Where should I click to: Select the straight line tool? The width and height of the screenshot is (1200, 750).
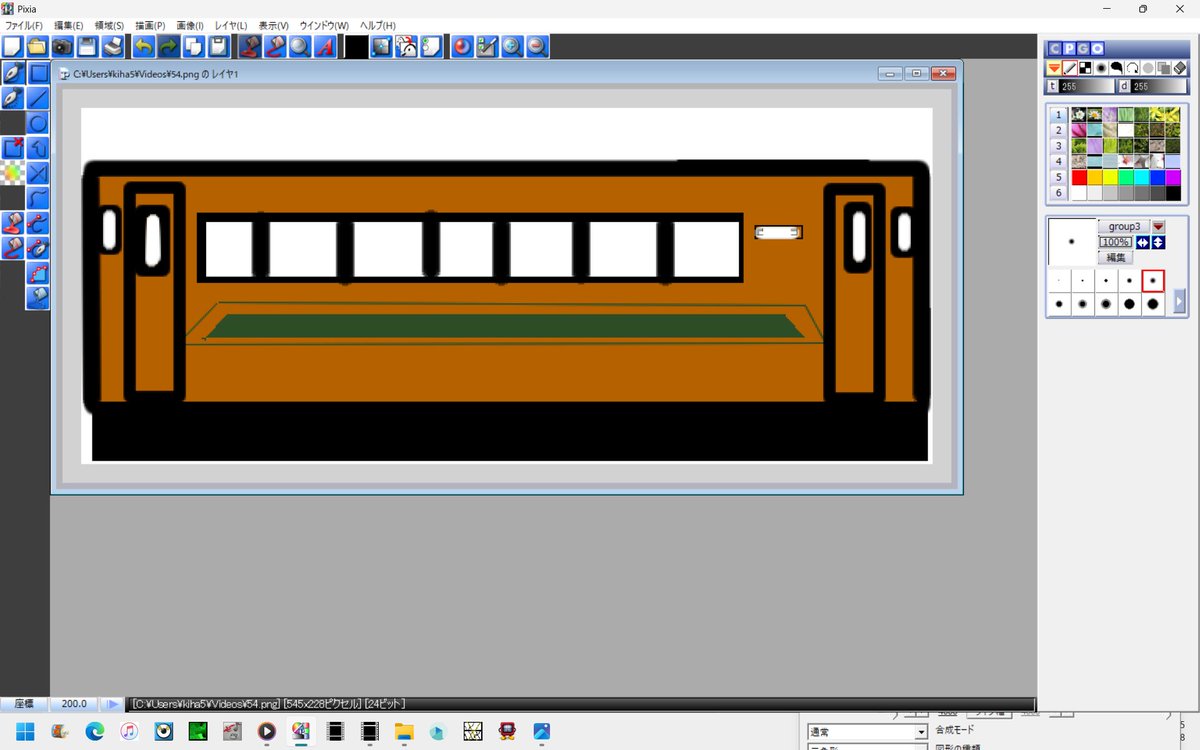(38, 98)
